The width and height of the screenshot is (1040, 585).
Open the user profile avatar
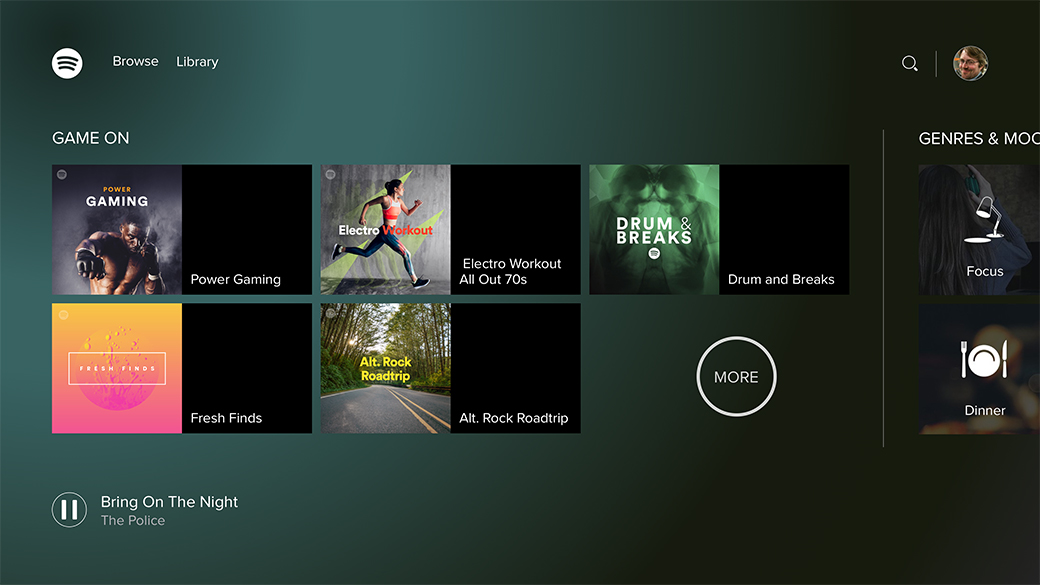tap(970, 63)
